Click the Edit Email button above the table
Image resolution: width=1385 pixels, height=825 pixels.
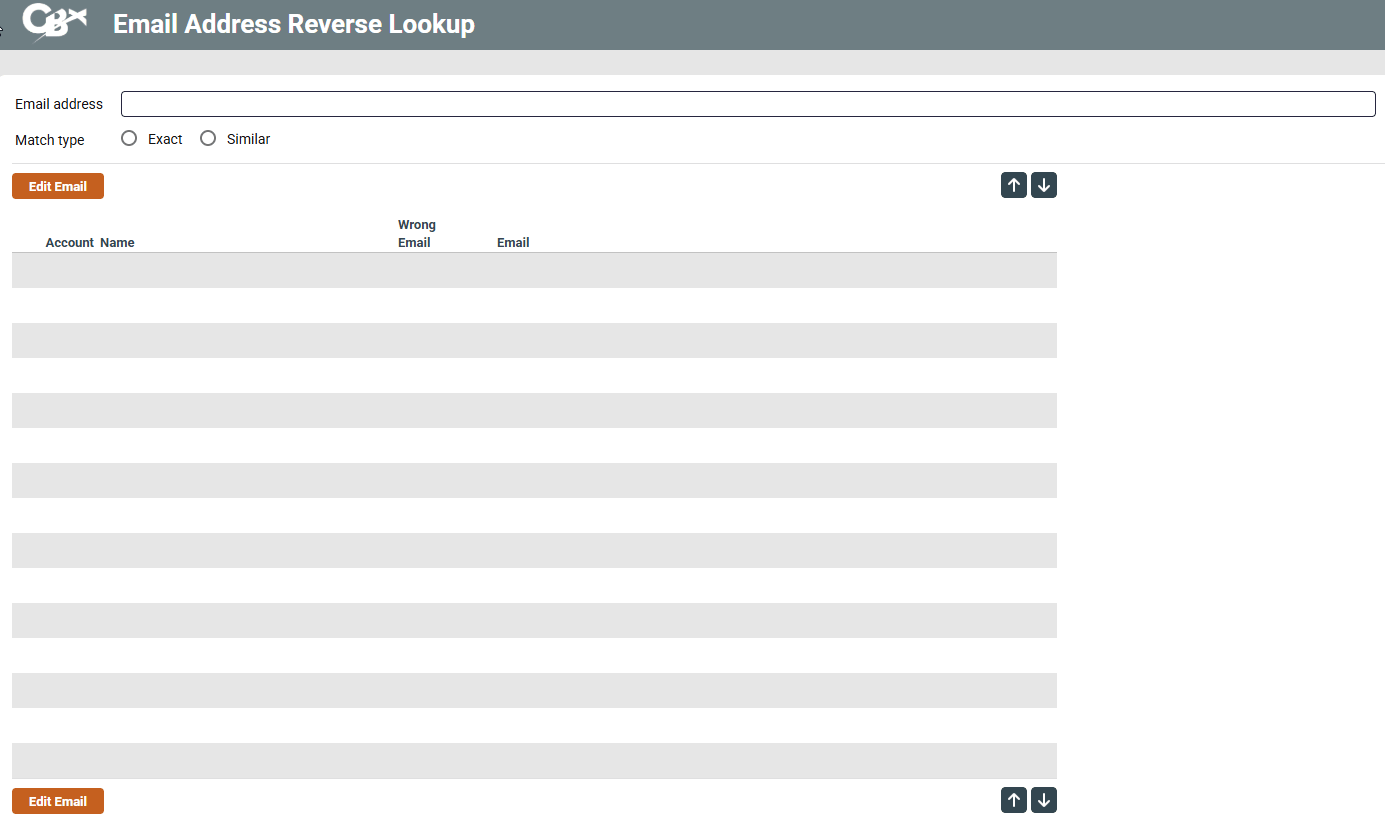(58, 186)
